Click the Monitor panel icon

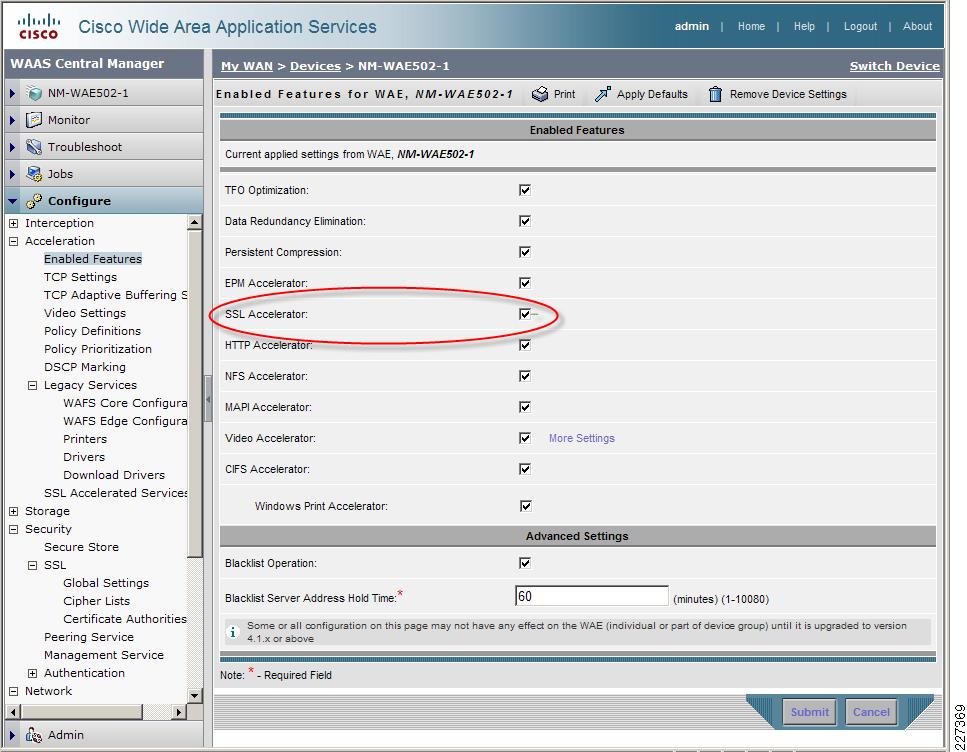[33, 120]
